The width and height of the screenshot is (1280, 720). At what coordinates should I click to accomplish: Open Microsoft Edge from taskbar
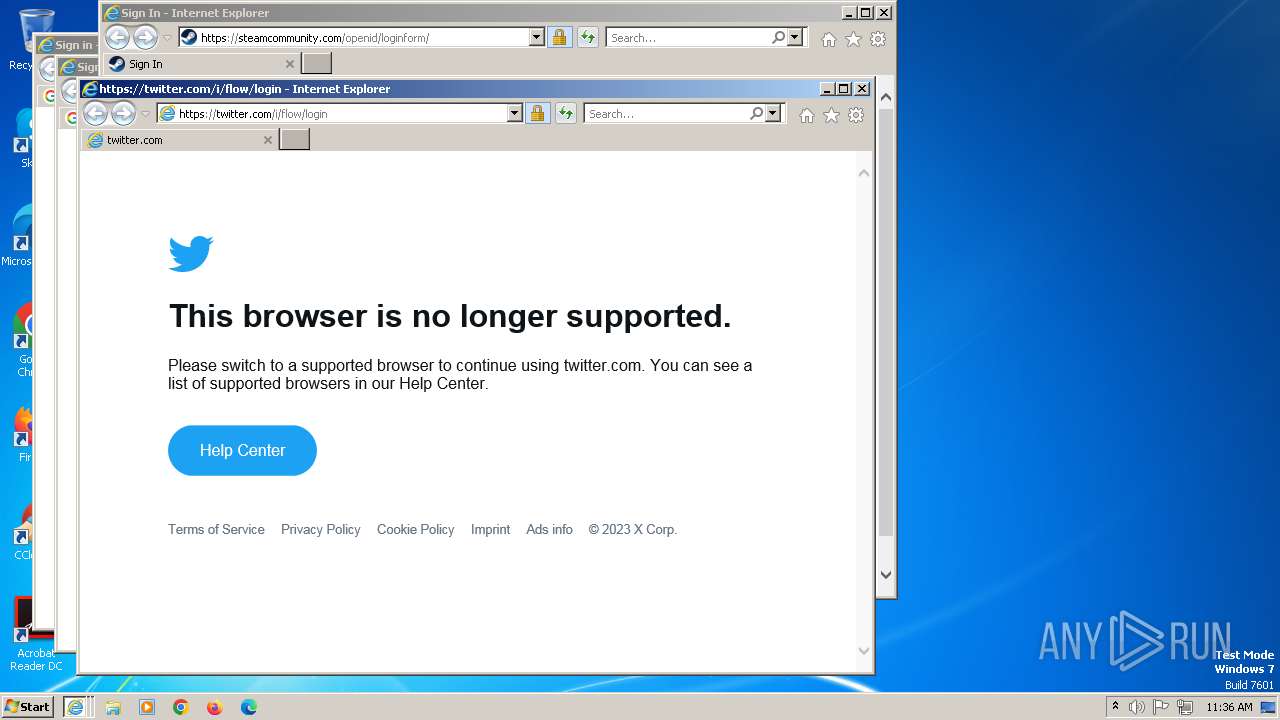coord(249,707)
